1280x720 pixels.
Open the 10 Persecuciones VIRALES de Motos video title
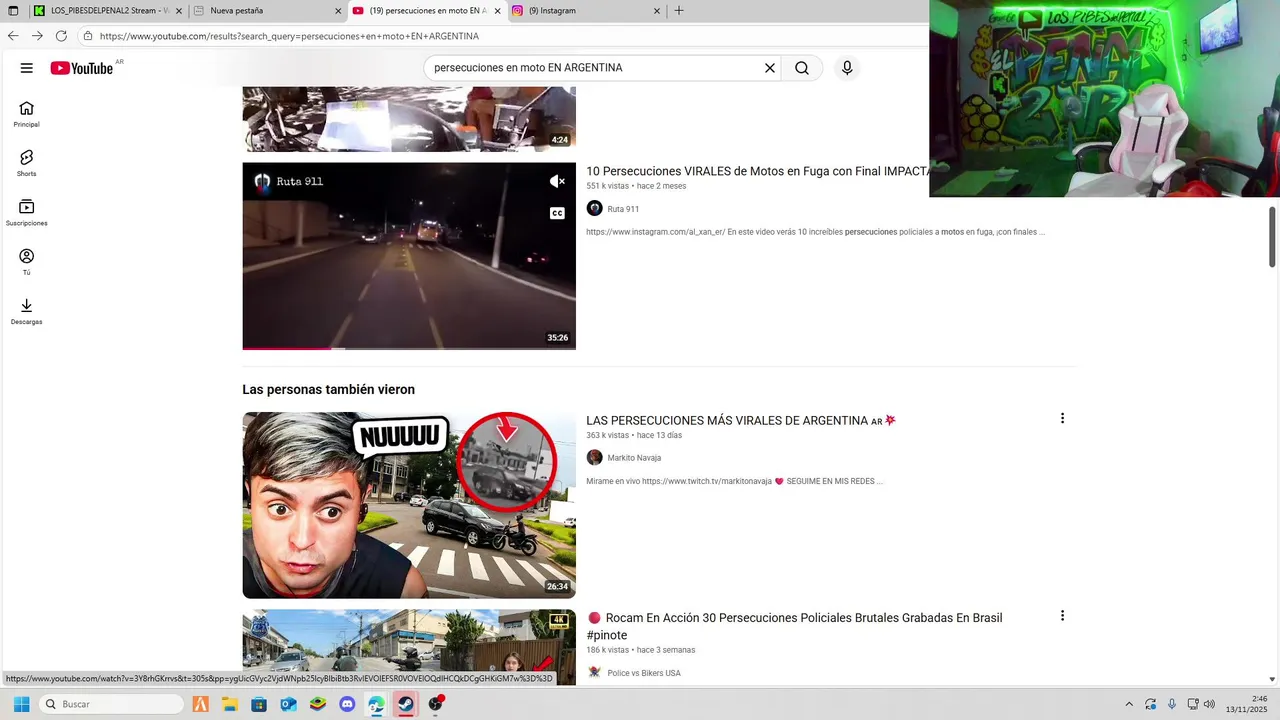coord(758,171)
